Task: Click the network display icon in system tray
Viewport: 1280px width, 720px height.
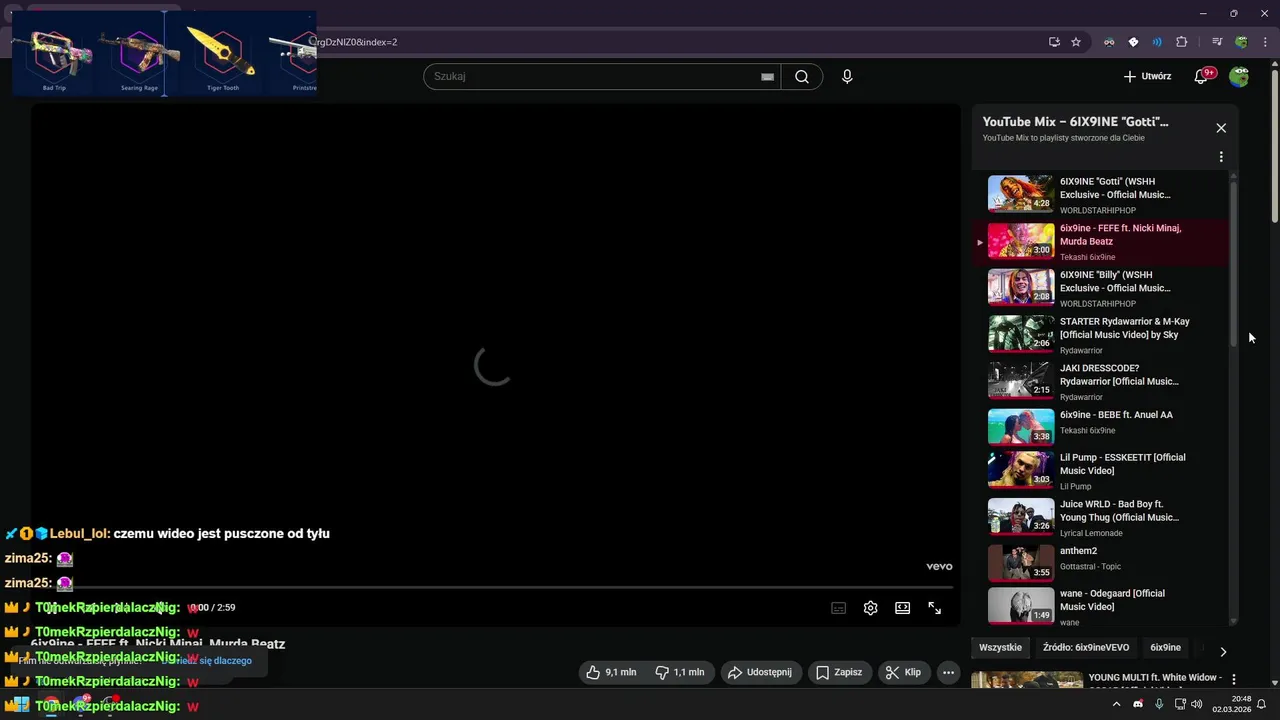Action: pyautogui.click(x=1179, y=704)
